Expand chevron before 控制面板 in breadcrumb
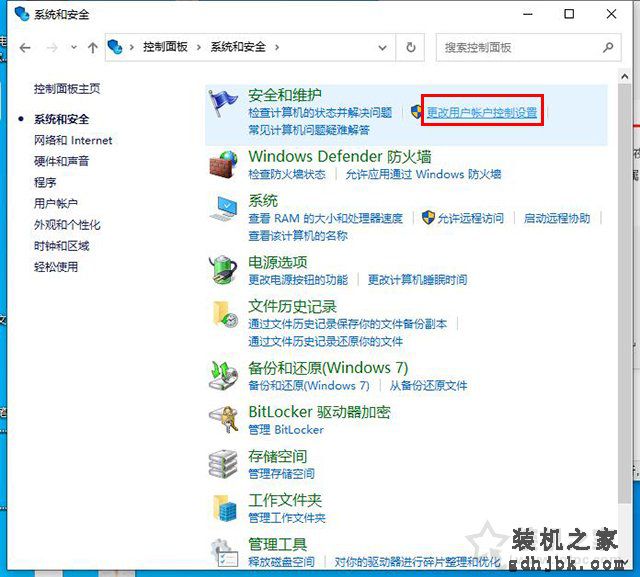This screenshot has width=640, height=577. (x=131, y=47)
